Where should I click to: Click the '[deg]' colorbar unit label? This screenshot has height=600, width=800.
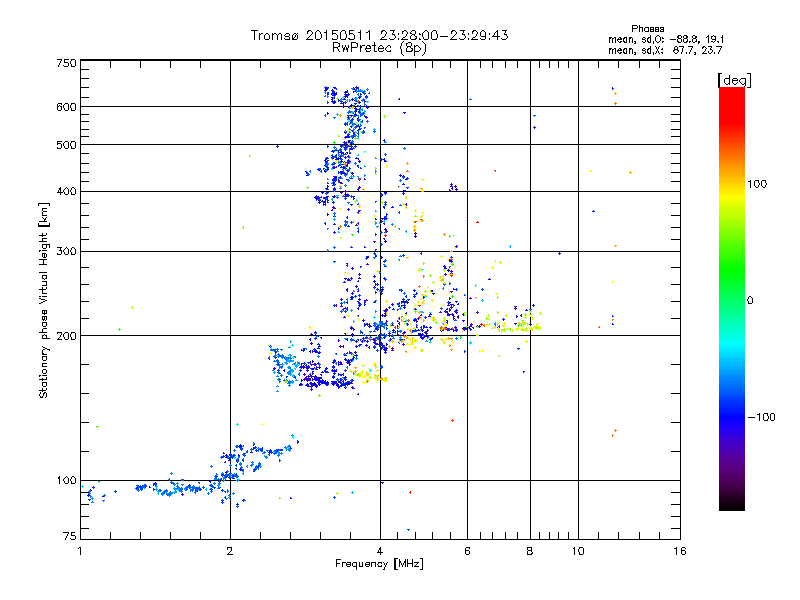(x=734, y=80)
